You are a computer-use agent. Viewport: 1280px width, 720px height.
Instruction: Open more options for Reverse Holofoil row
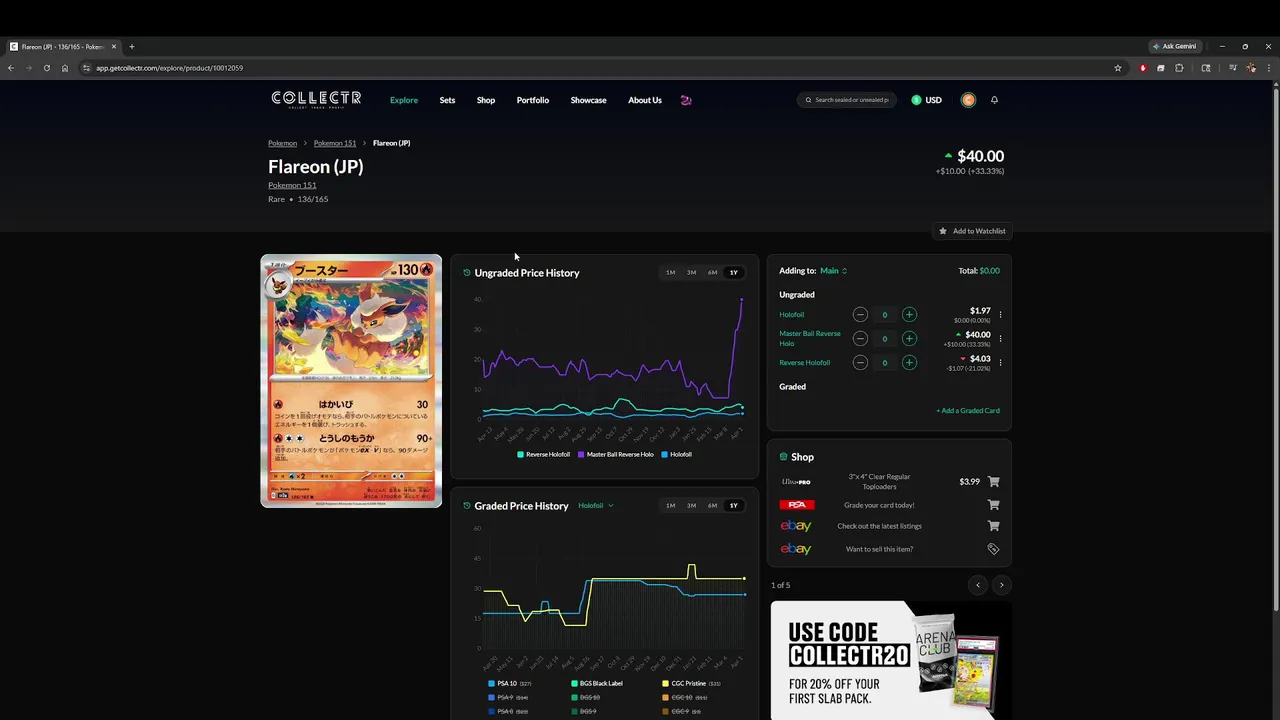click(1000, 362)
